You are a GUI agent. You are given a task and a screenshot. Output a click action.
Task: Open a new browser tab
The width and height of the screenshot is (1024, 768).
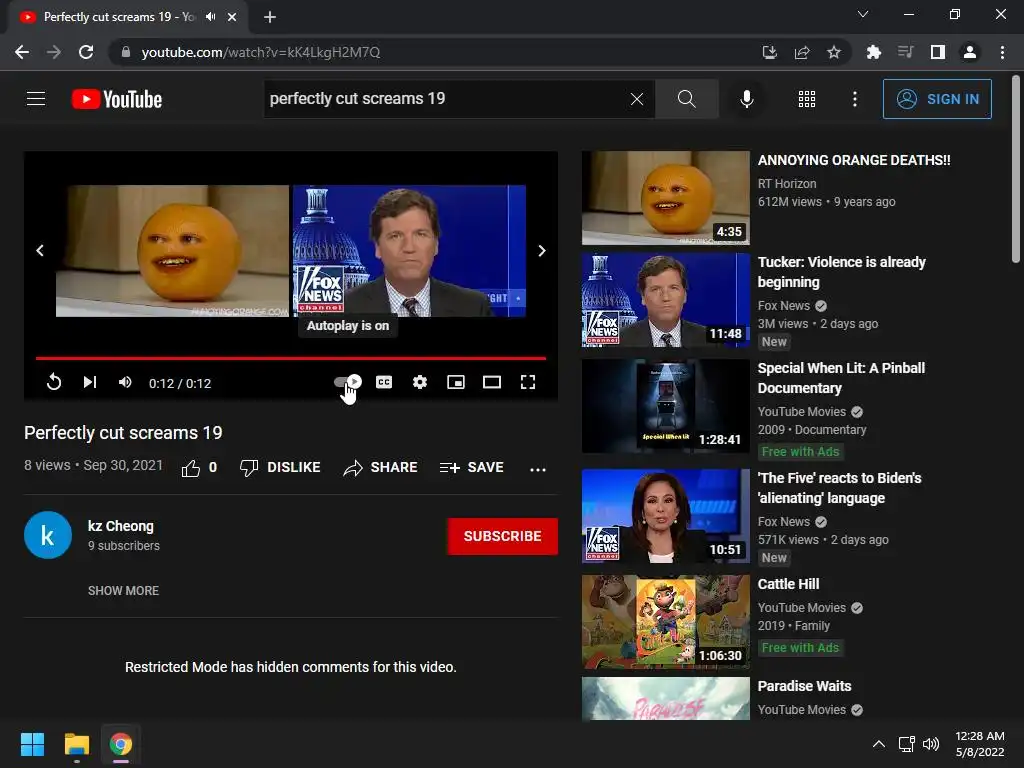[270, 17]
